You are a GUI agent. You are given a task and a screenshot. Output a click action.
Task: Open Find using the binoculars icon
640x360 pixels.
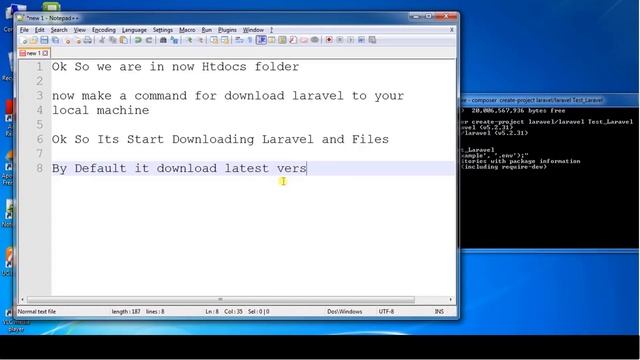point(163,40)
